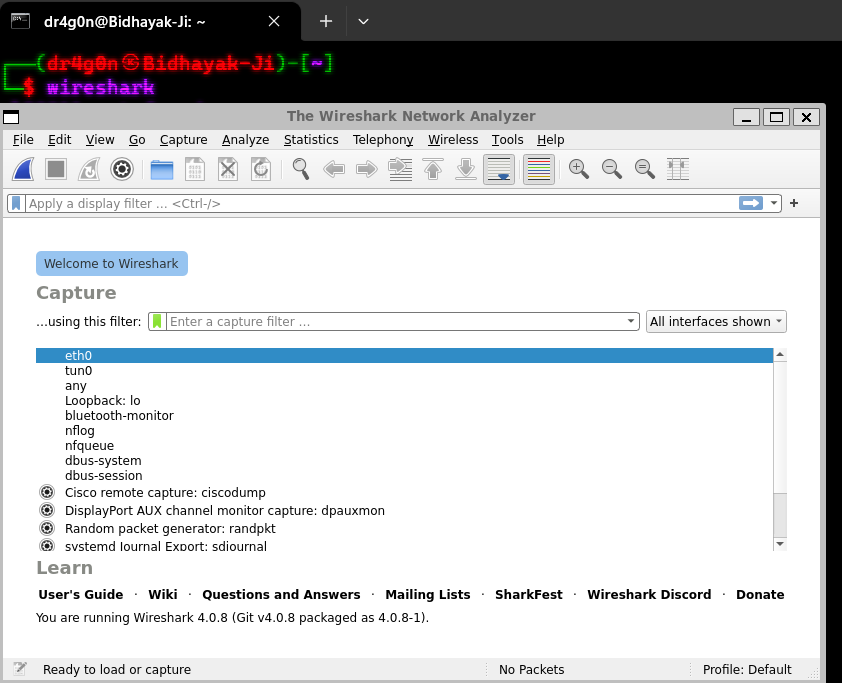This screenshot has width=842, height=683.
Task: Select Loopback: lo interface
Action: (404, 401)
